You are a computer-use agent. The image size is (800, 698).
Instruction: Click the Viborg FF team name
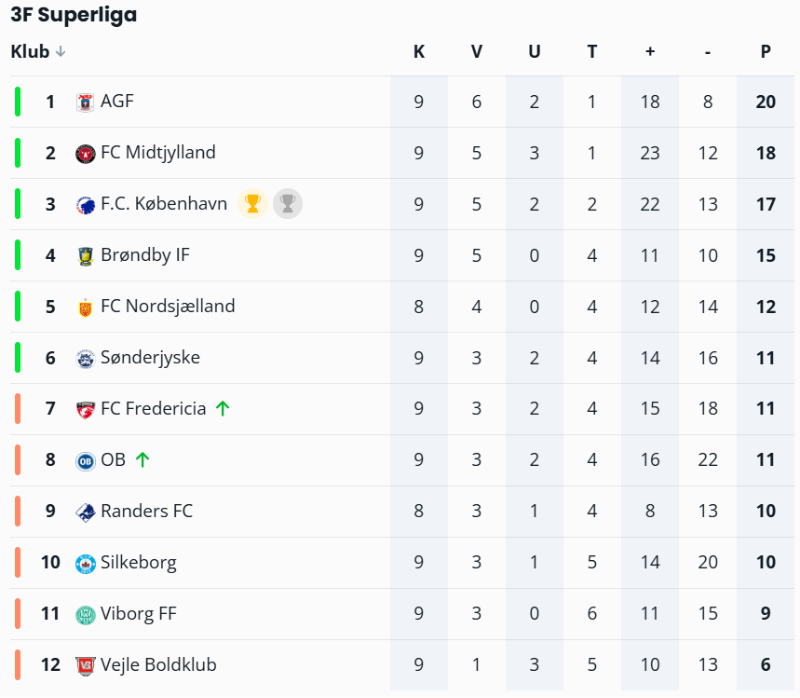tap(138, 614)
